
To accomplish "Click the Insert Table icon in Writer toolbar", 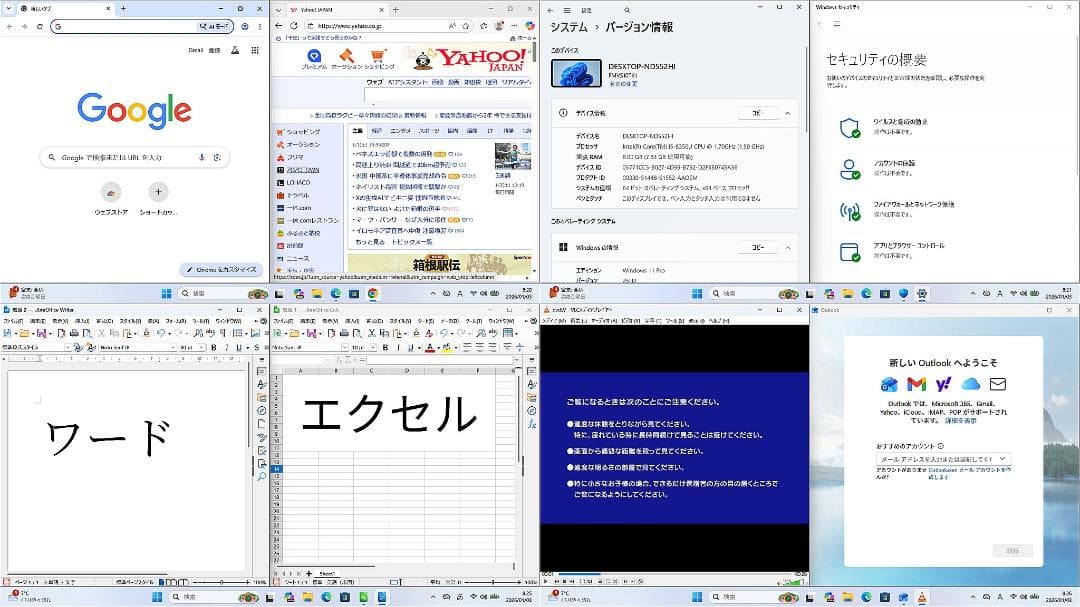I will 236,334.
